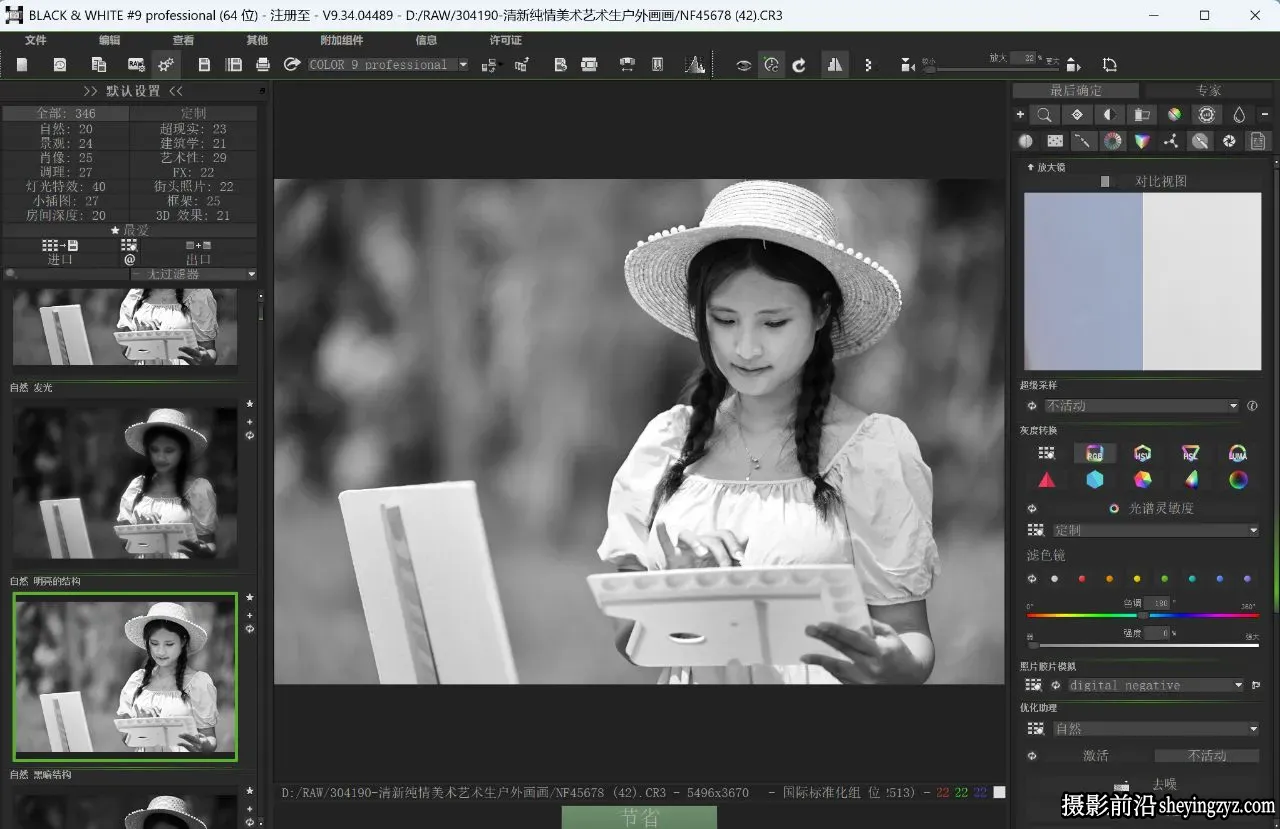Choose the blue hexagon conversion icon
Viewport: 1280px width, 829px height.
tap(1095, 480)
